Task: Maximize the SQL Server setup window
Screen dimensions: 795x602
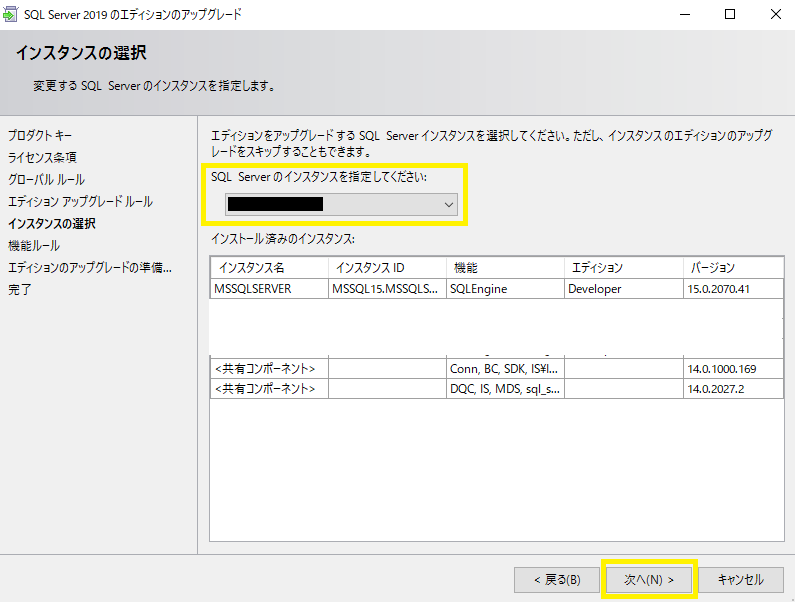Action: 730,15
